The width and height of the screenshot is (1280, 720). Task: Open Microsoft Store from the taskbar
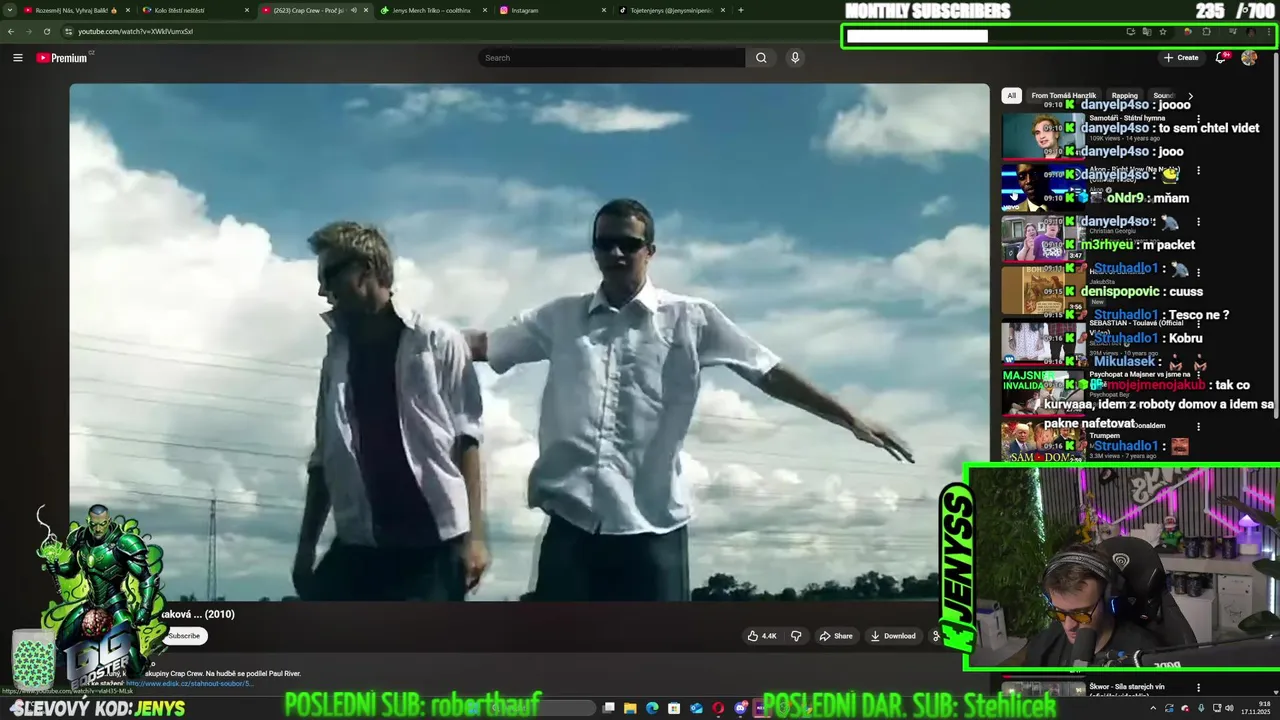[674, 708]
